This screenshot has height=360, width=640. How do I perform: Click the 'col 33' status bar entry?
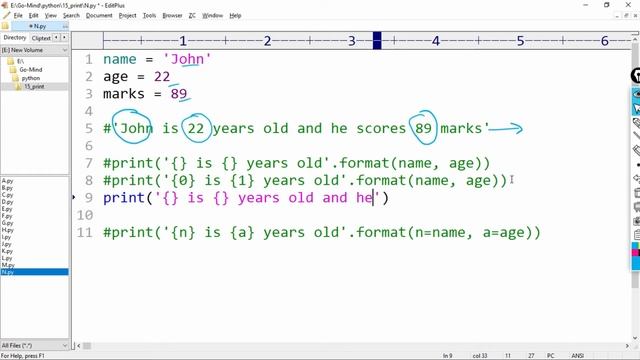[x=480, y=356]
